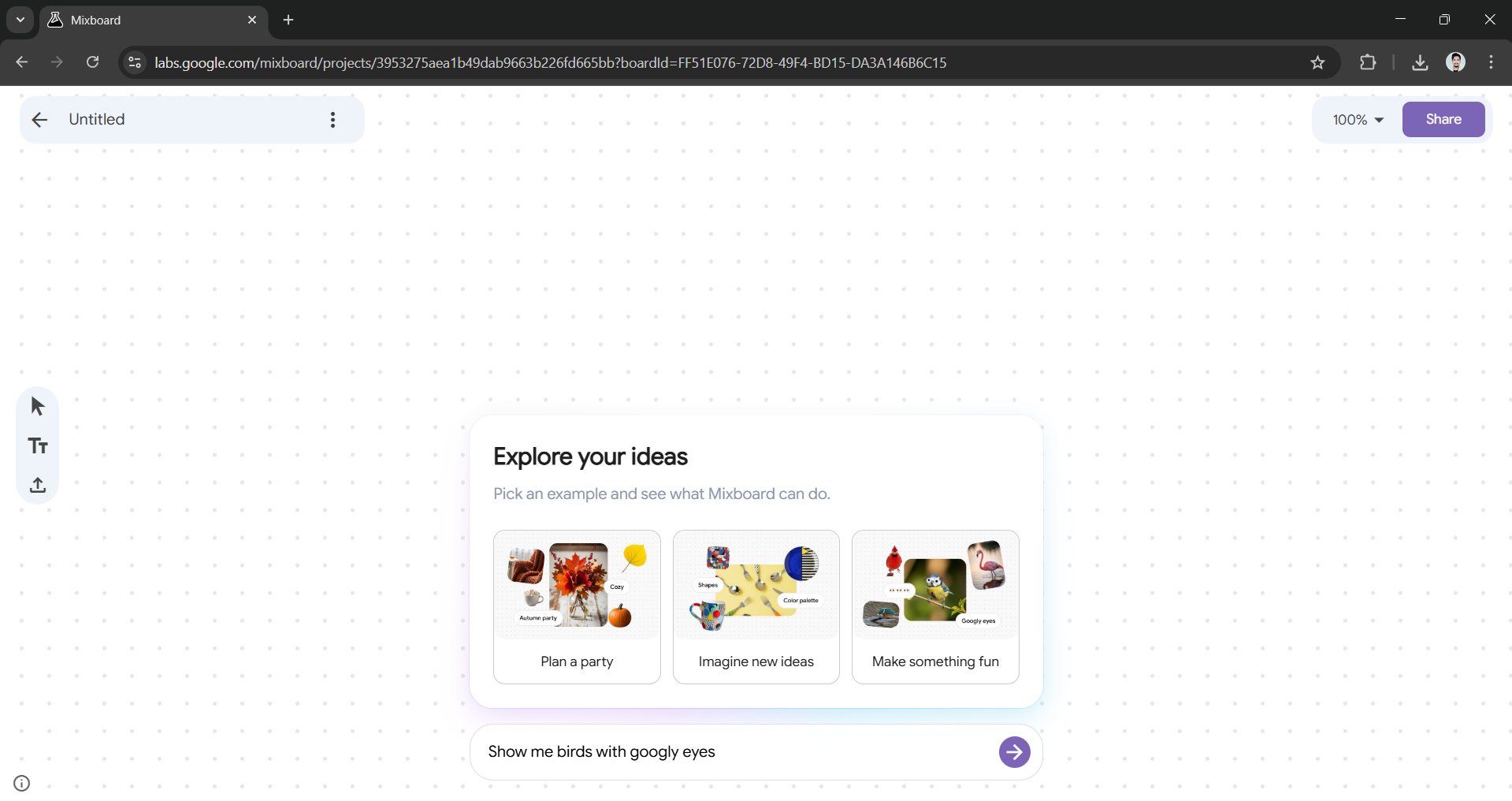Image resolution: width=1512 pixels, height=801 pixels.
Task: Select the Make something fun example card
Action: click(934, 607)
